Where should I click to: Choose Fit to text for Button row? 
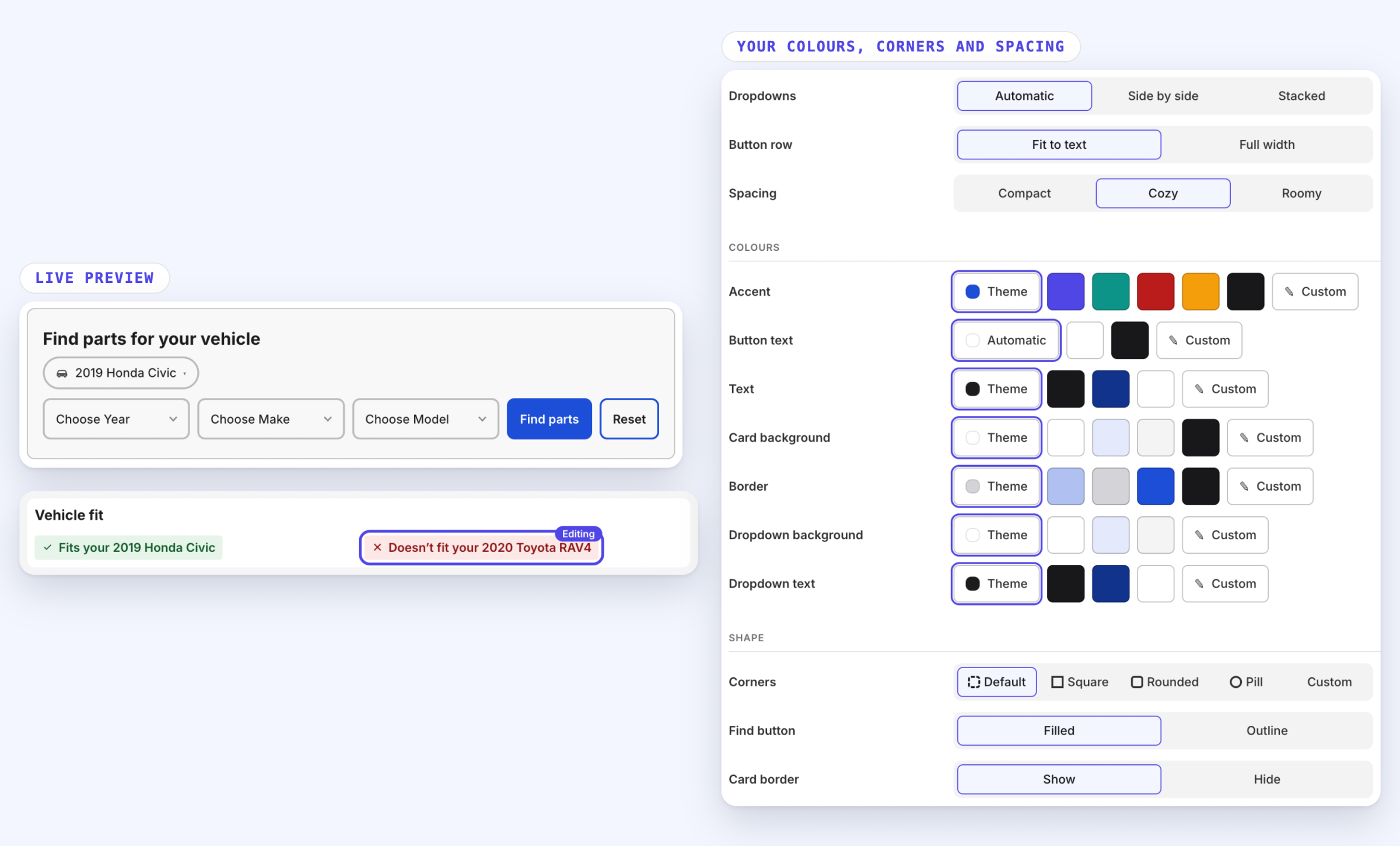[1059, 145]
